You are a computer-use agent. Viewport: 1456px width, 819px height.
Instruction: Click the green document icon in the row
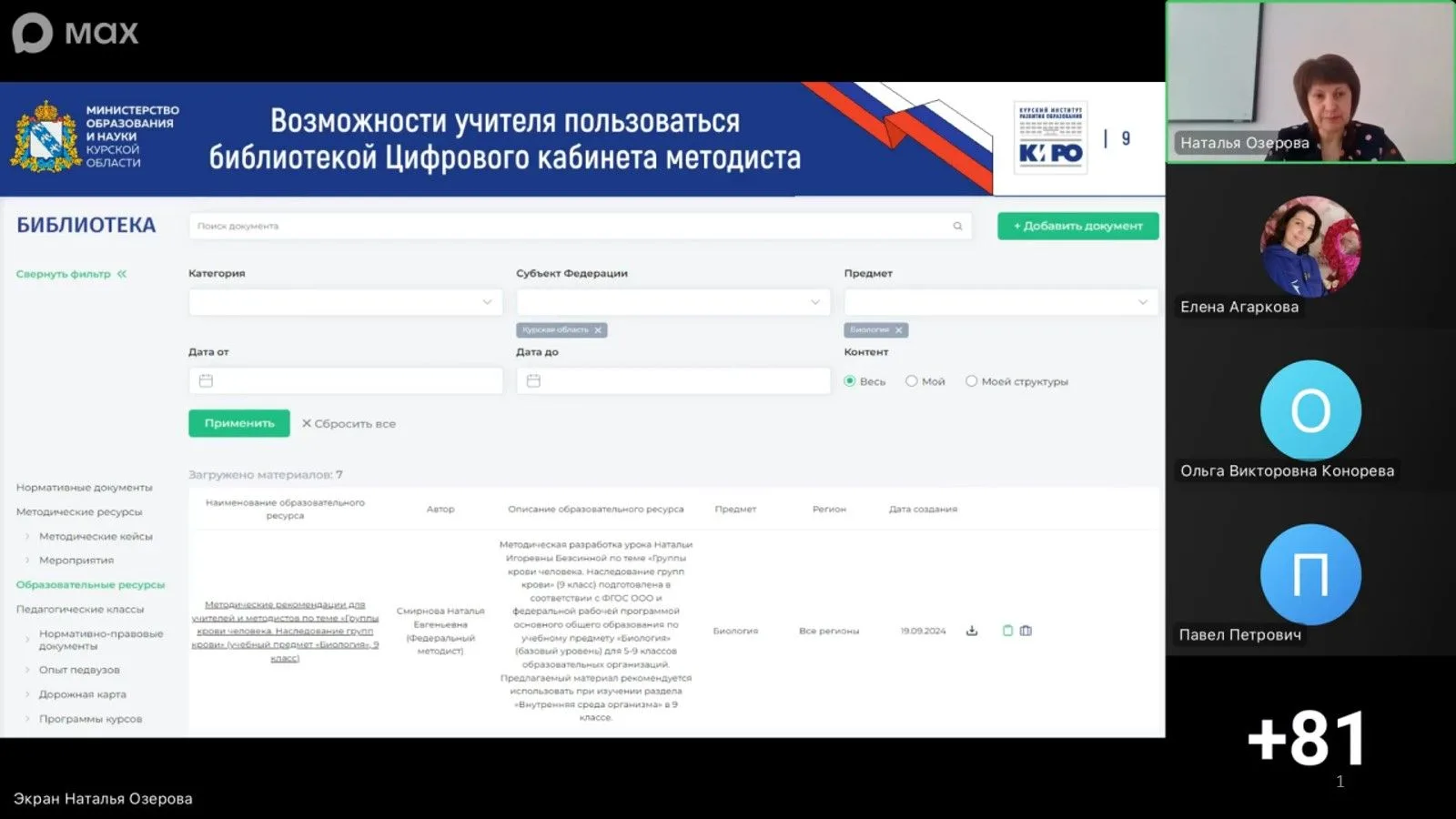point(1007,631)
